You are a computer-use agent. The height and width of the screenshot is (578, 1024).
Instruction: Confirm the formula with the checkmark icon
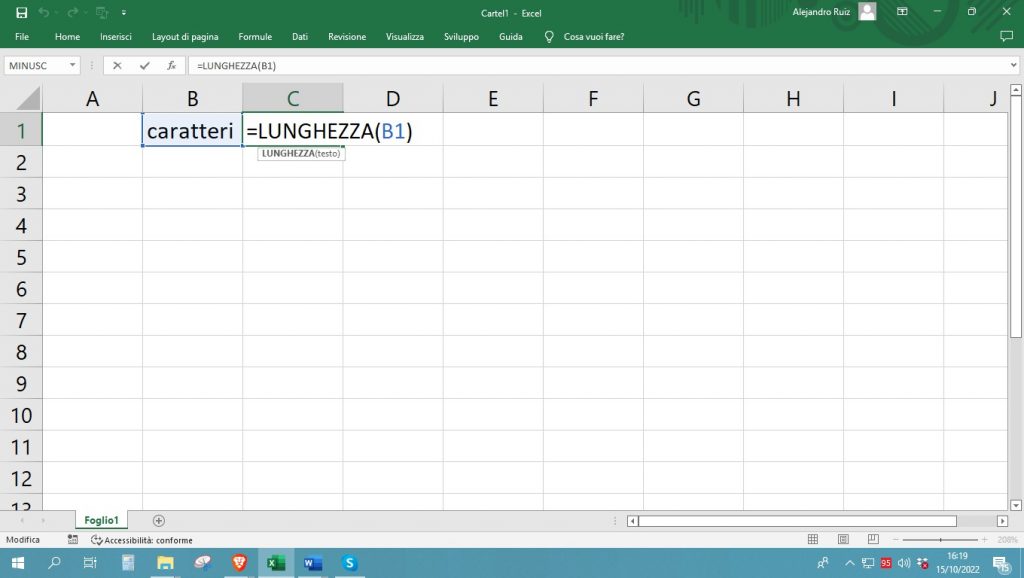(x=144, y=65)
